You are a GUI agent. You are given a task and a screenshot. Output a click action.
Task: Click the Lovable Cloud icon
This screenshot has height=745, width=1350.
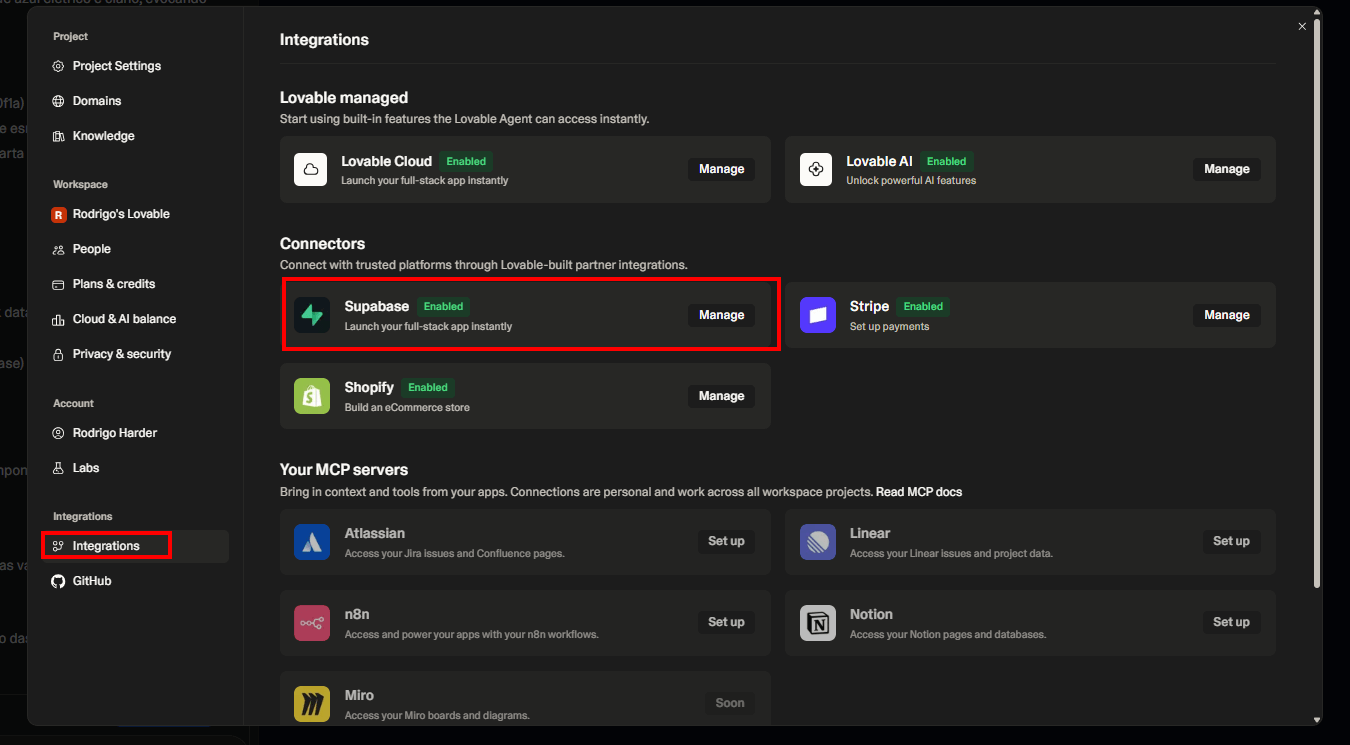(x=311, y=169)
